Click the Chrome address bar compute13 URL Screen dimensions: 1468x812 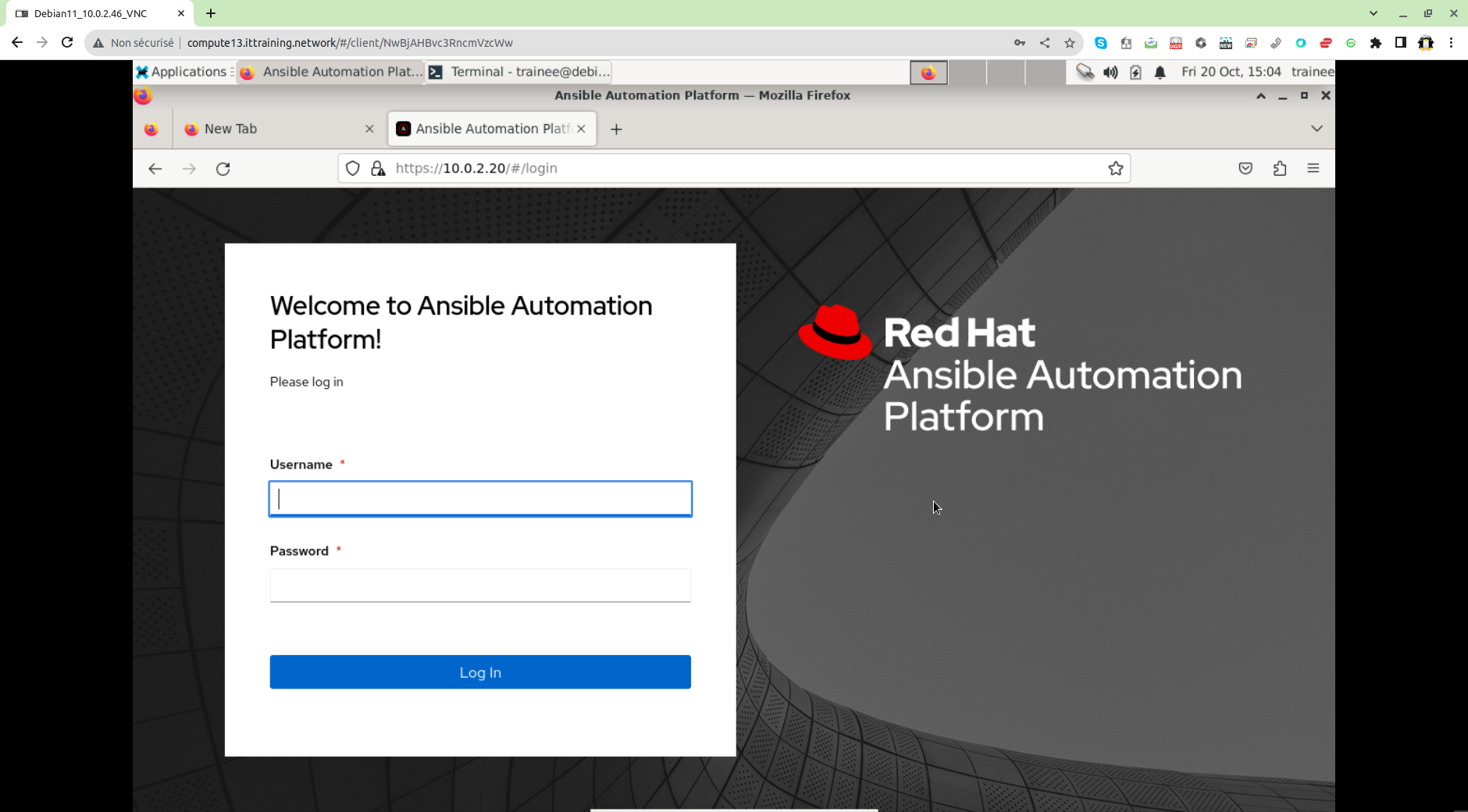click(x=350, y=43)
